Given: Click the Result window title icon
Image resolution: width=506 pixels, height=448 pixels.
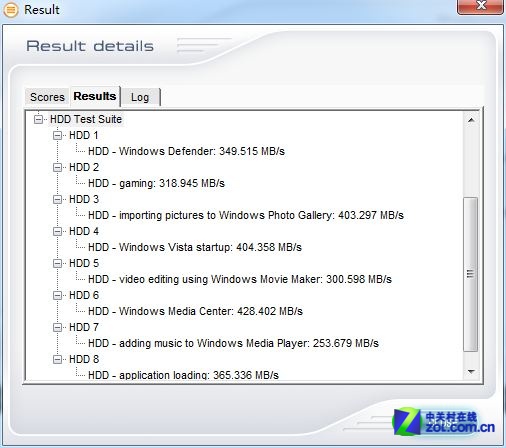Looking at the screenshot, I should pos(11,10).
